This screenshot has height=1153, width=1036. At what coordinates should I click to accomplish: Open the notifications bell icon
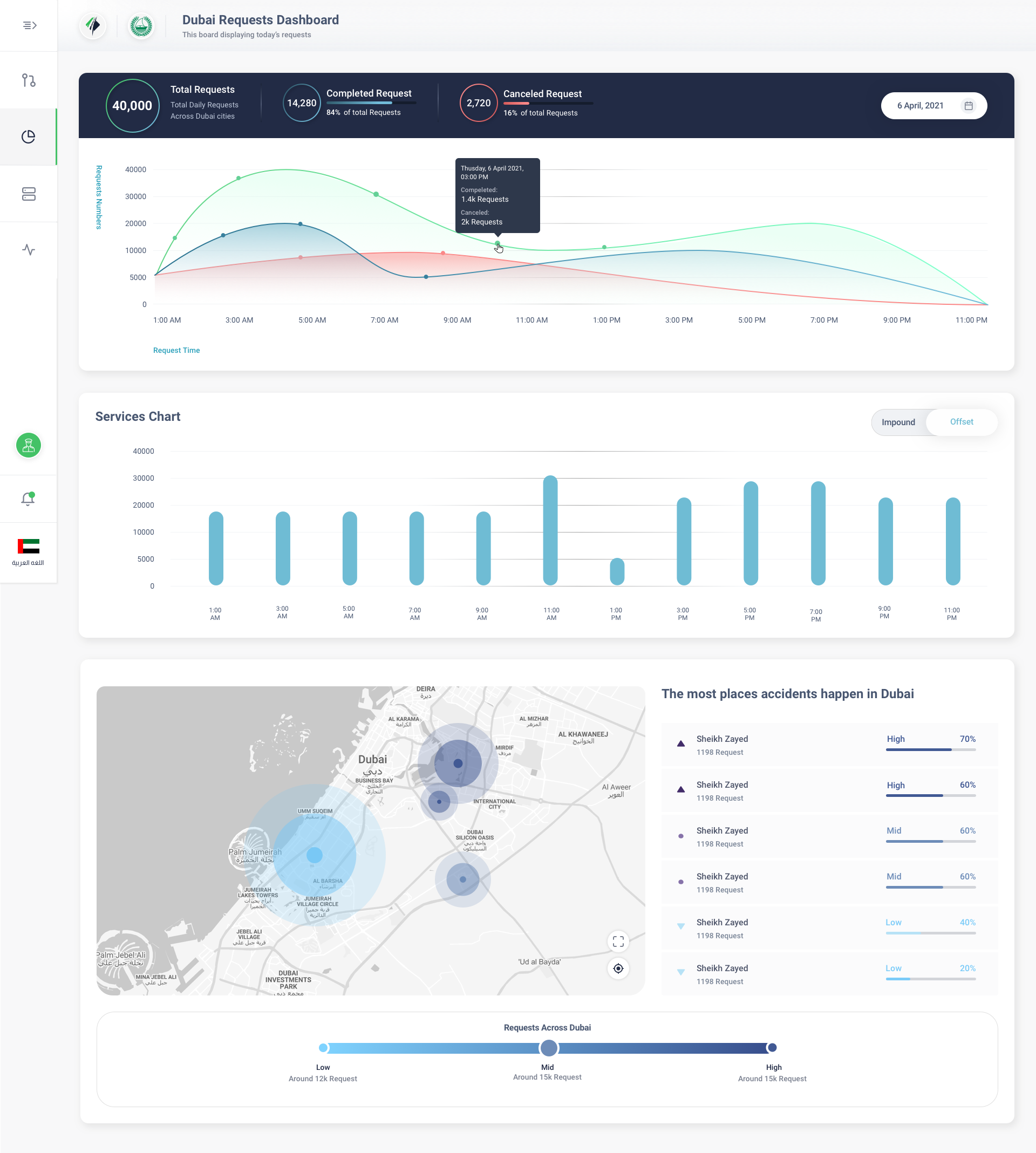tap(28, 499)
